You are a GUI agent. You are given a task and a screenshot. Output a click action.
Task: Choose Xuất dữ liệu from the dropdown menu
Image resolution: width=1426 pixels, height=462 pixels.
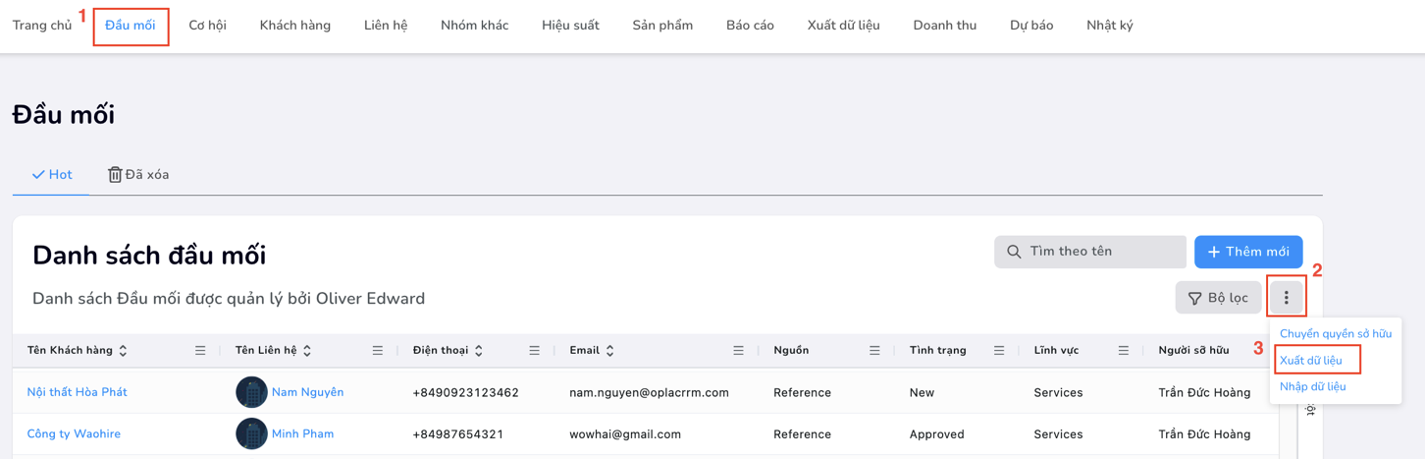1311,359
